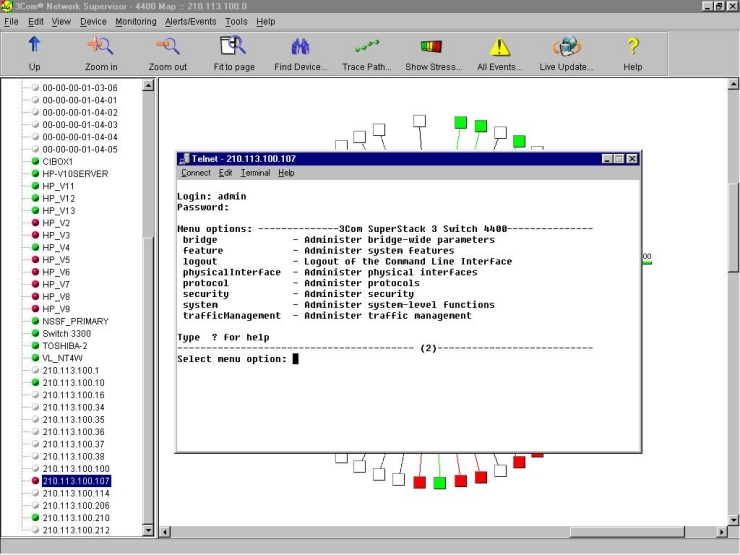740x555 pixels.
Task: Select HP-V10SERVER in the device tree
Action: click(x=75, y=173)
